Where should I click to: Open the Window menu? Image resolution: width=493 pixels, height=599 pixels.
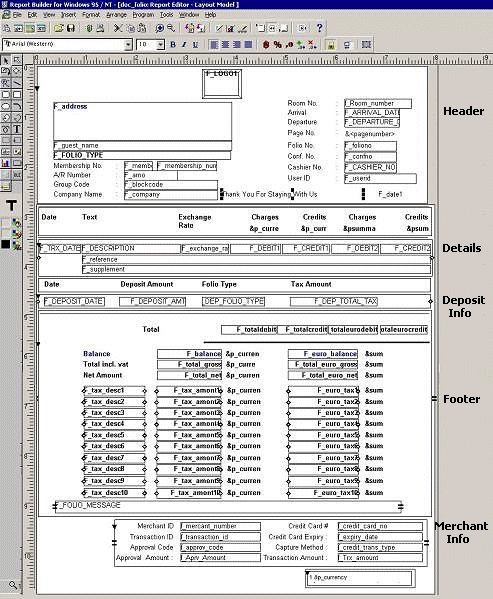(x=189, y=15)
